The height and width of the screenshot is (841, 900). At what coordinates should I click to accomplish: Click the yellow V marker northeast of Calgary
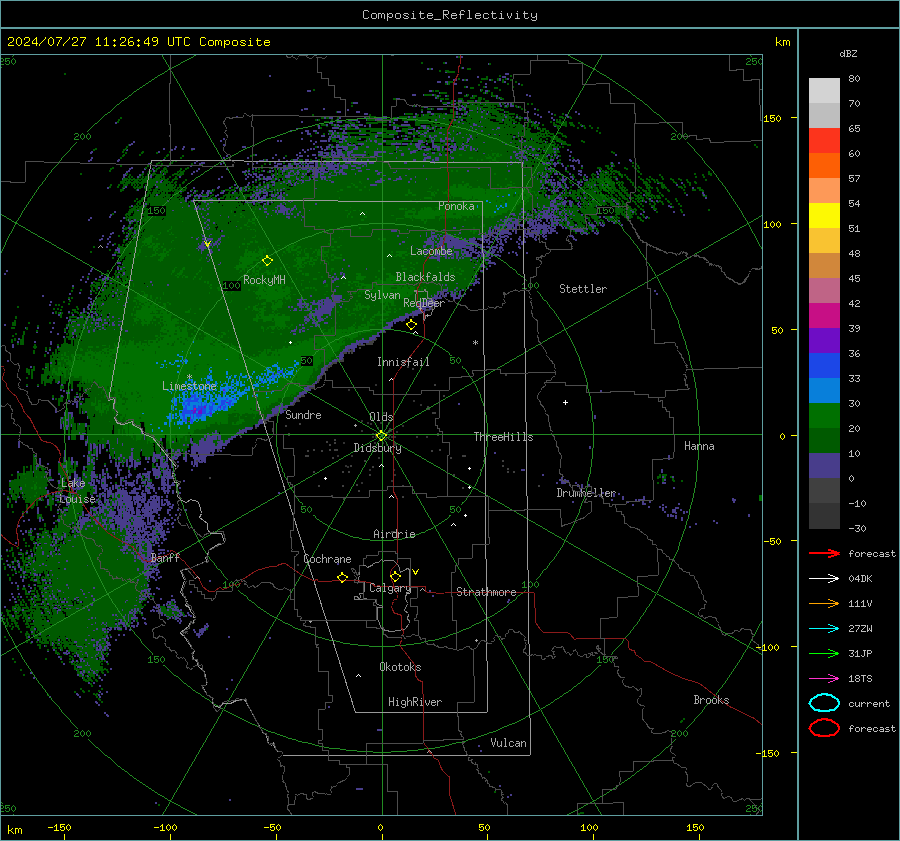coord(416,572)
